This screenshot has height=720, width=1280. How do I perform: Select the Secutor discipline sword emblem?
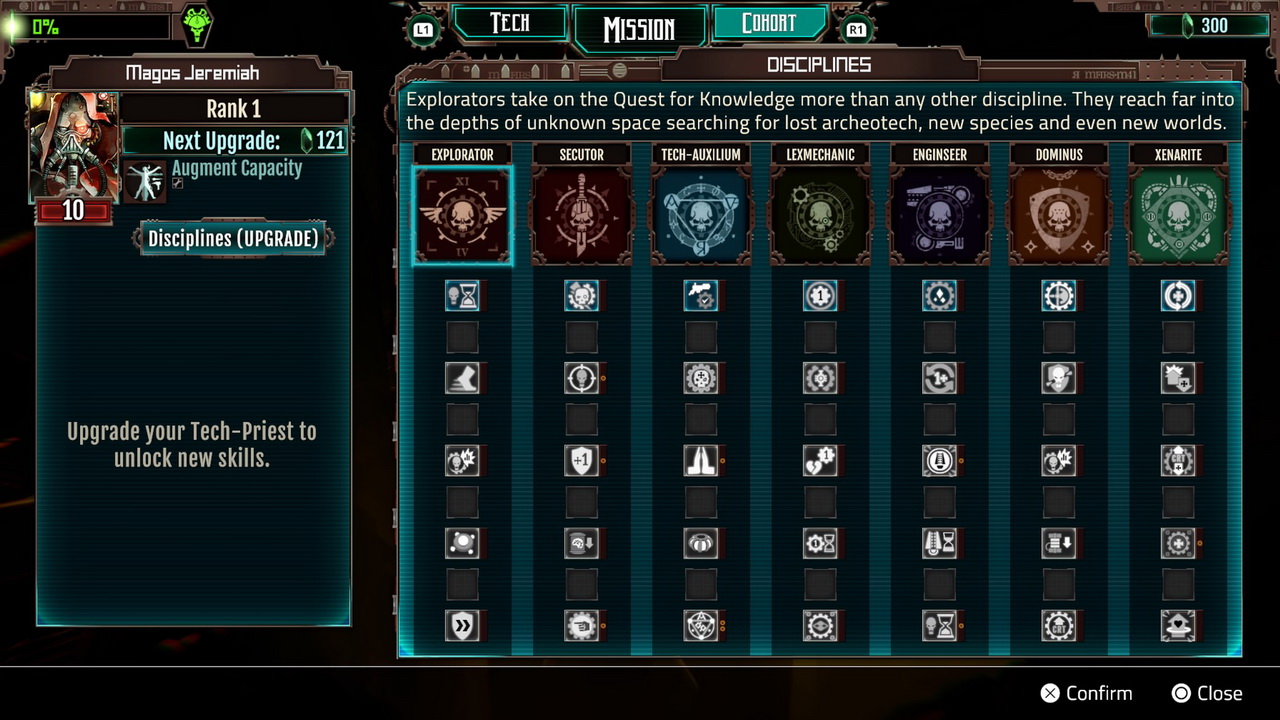[581, 216]
